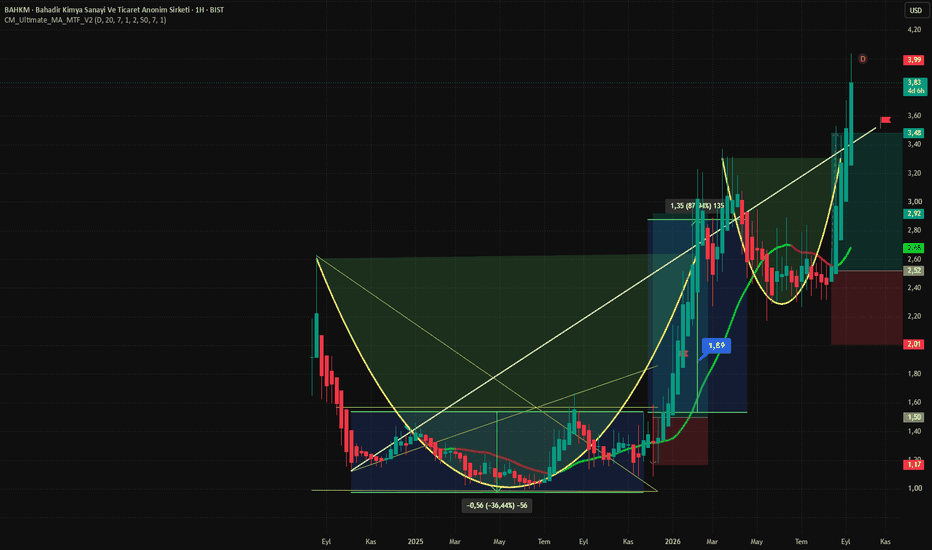
Task: Select the blue 1,89 price callout
Action: pos(716,345)
